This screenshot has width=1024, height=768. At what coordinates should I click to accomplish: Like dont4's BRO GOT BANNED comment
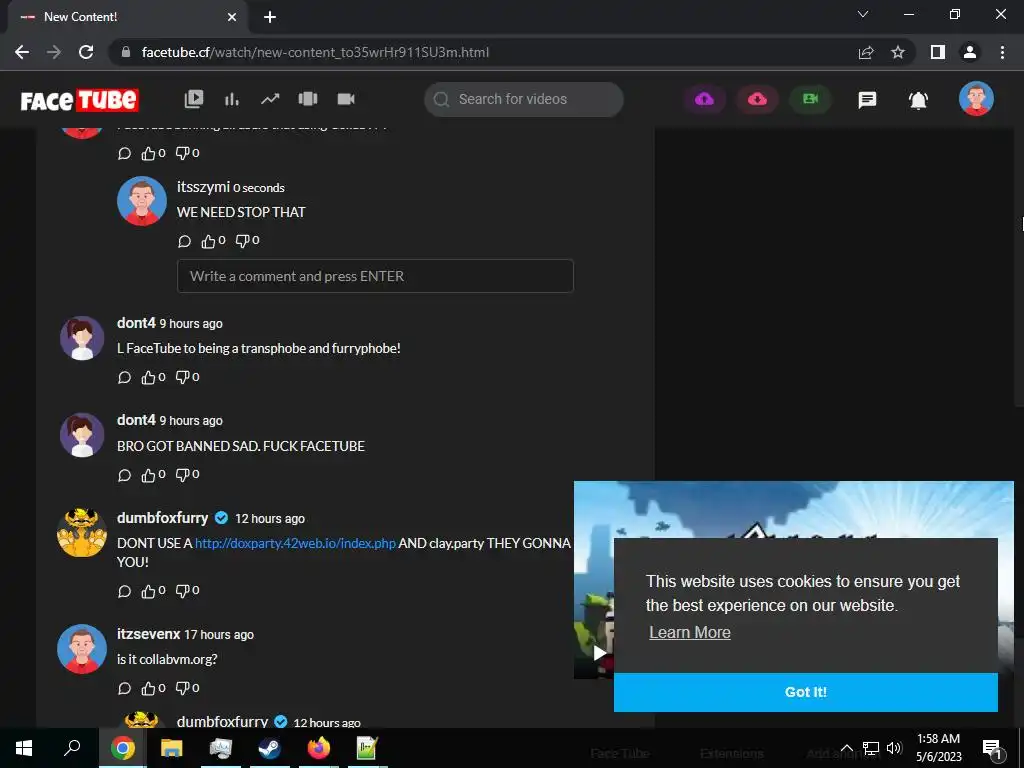pos(148,475)
